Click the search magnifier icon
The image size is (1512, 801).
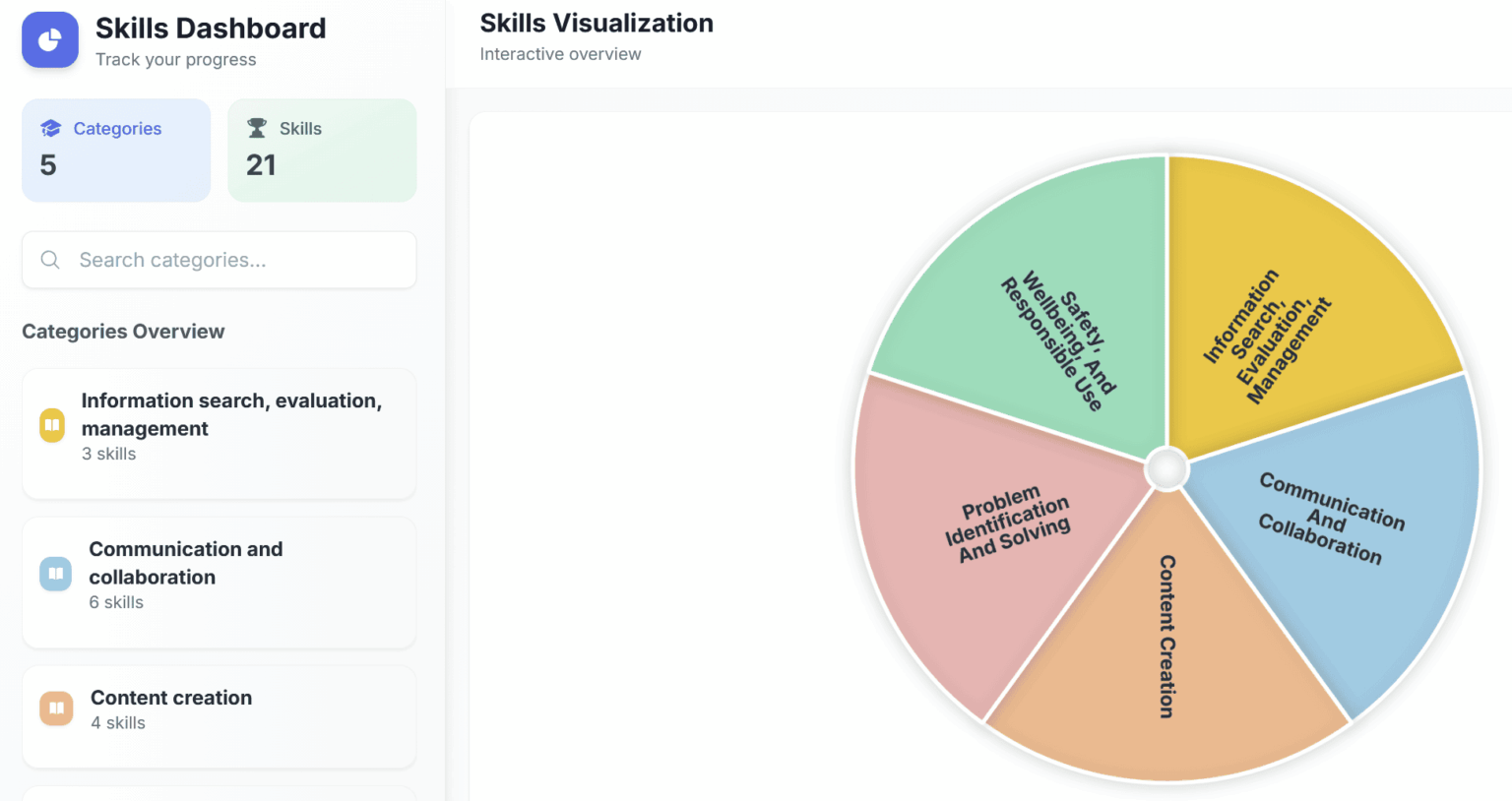(x=49, y=260)
